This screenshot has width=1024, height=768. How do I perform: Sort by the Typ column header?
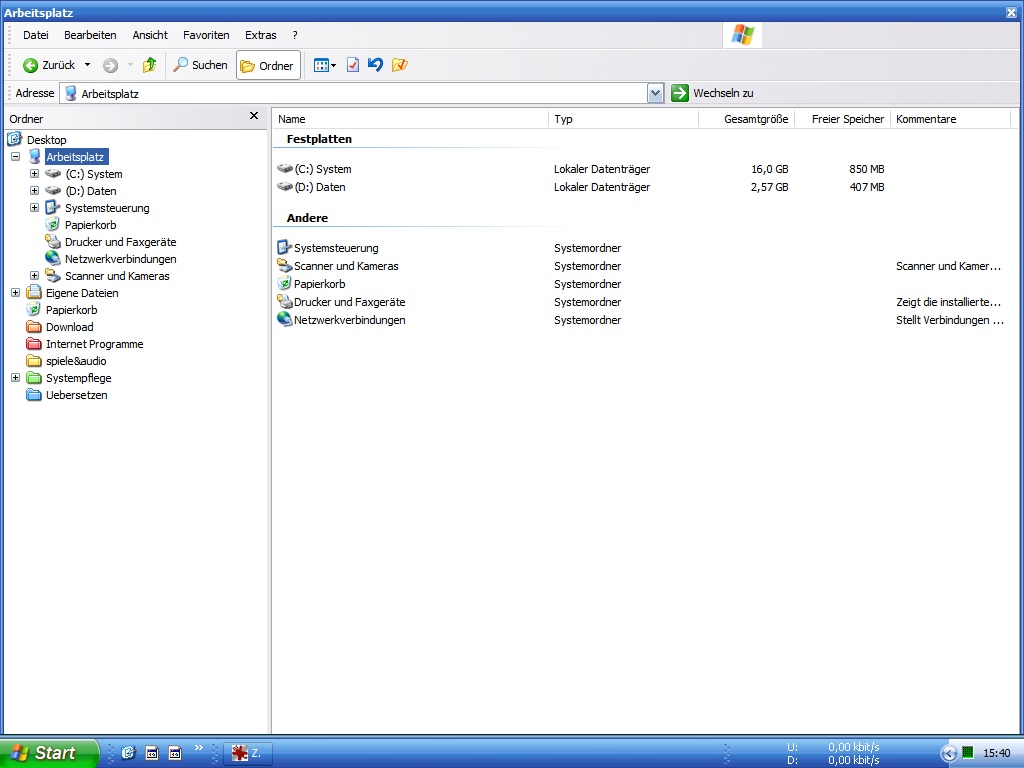click(x=624, y=119)
